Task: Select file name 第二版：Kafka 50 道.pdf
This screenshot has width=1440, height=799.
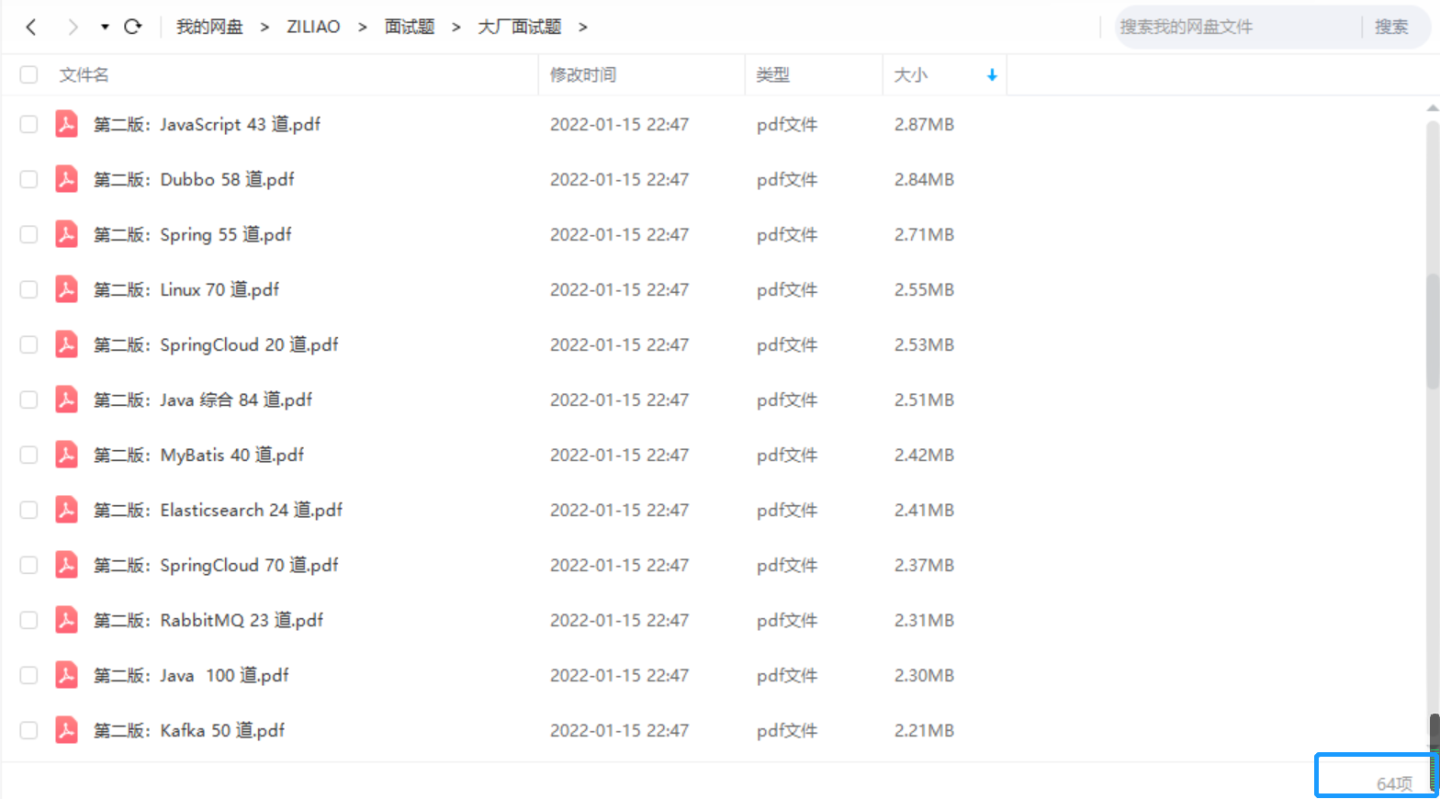Action: pos(190,730)
